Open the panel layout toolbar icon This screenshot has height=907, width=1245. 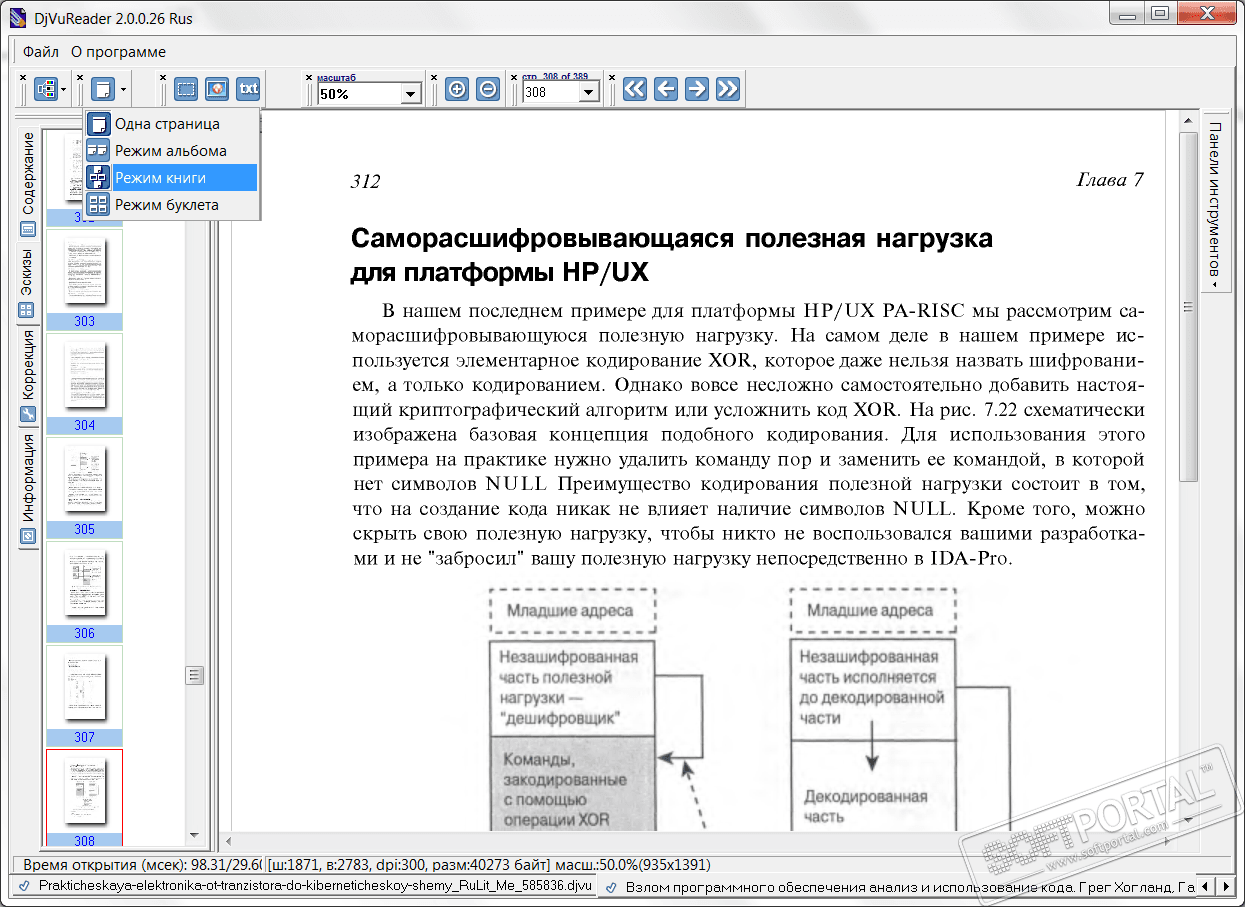point(45,89)
